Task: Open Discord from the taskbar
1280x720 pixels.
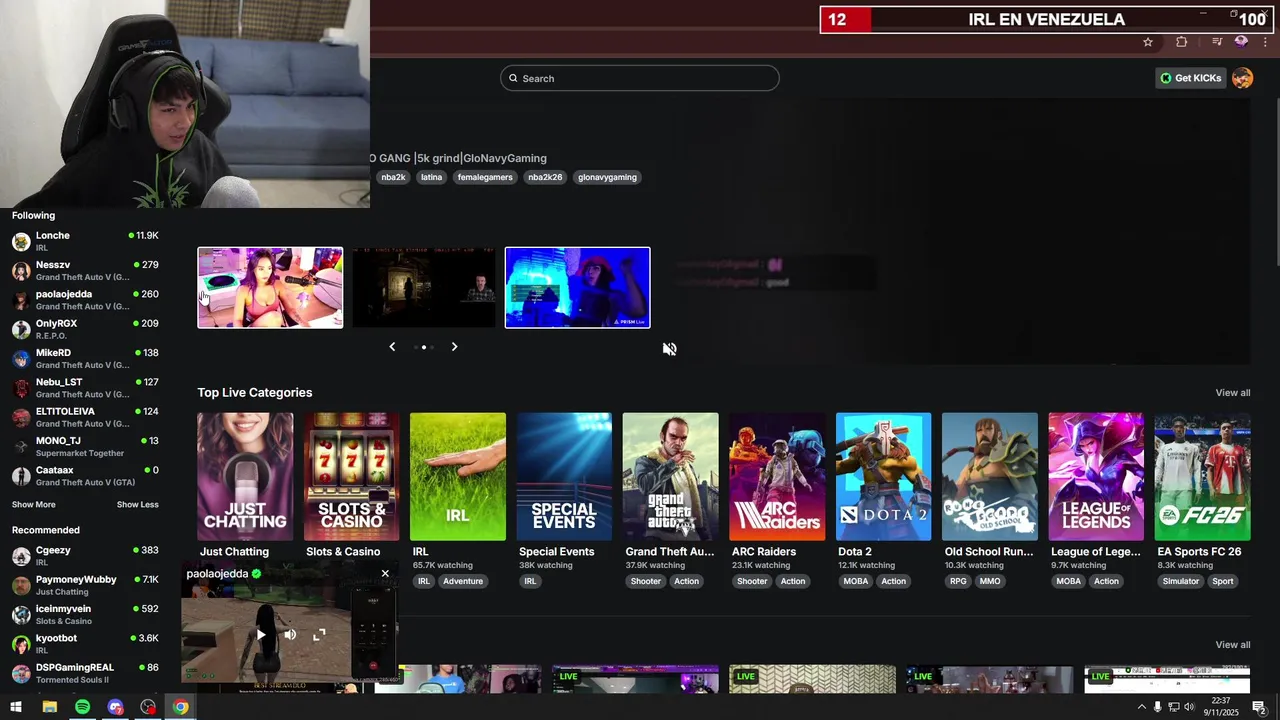Action: click(x=115, y=707)
